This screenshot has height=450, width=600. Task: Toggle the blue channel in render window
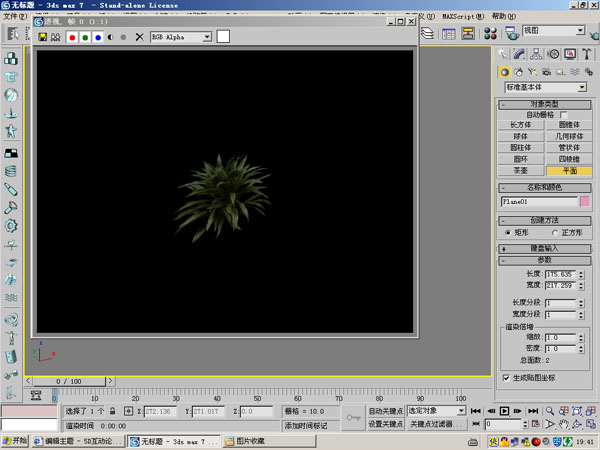click(x=98, y=37)
